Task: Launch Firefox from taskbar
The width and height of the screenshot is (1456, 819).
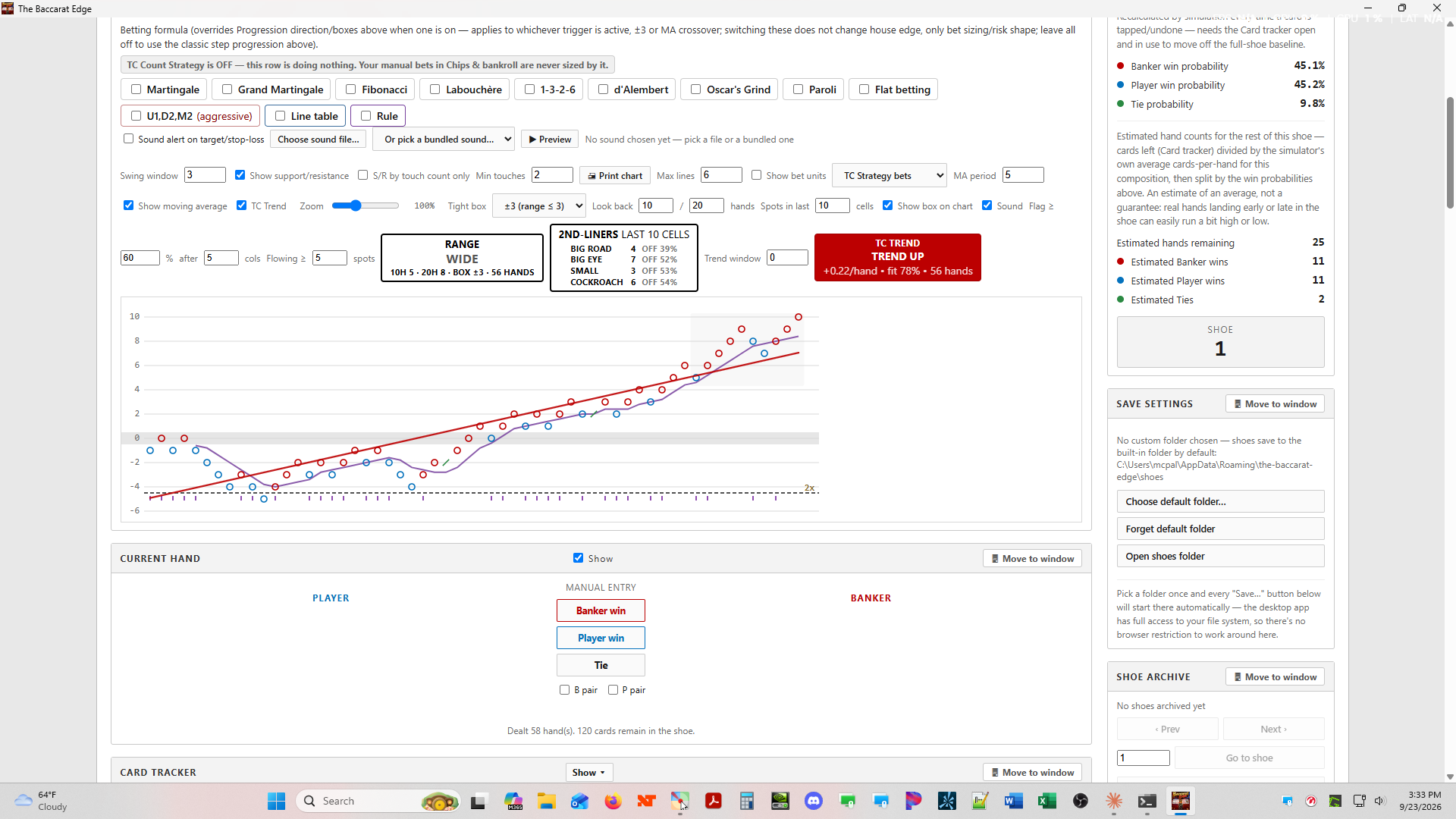Action: tap(613, 801)
